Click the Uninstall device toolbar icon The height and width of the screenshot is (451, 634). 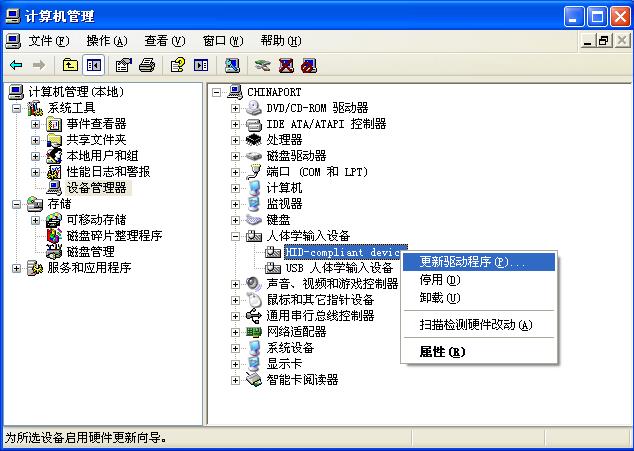[x=286, y=65]
